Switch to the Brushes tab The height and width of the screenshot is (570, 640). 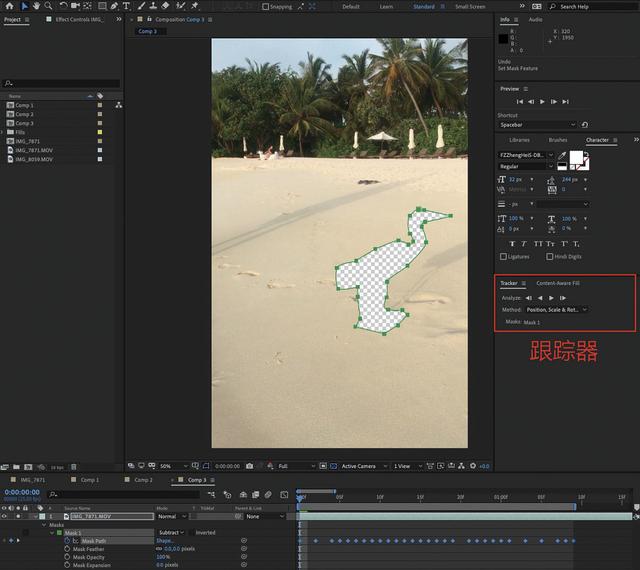click(x=558, y=140)
